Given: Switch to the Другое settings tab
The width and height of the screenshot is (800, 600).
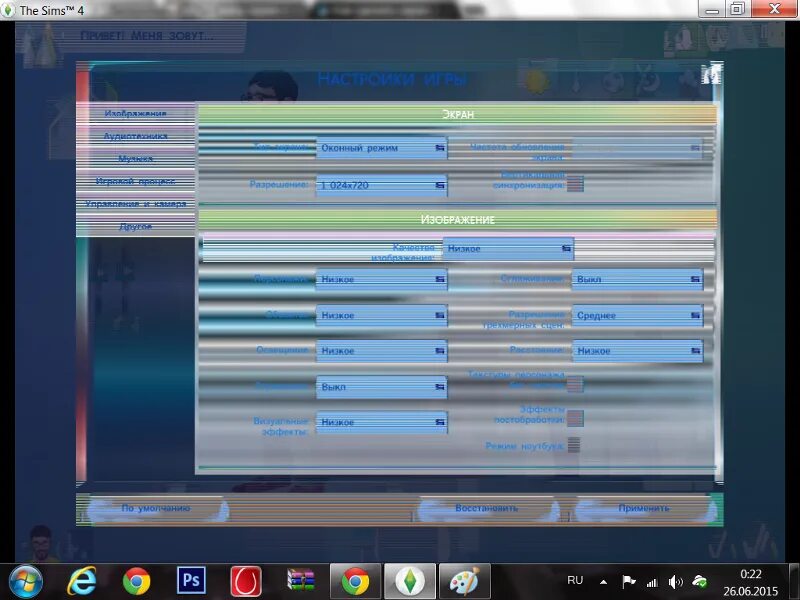Looking at the screenshot, I should click(136, 226).
